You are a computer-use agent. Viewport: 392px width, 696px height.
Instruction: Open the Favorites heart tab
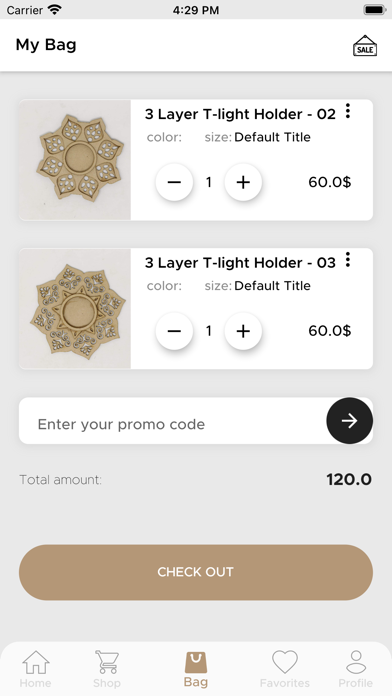click(x=285, y=669)
